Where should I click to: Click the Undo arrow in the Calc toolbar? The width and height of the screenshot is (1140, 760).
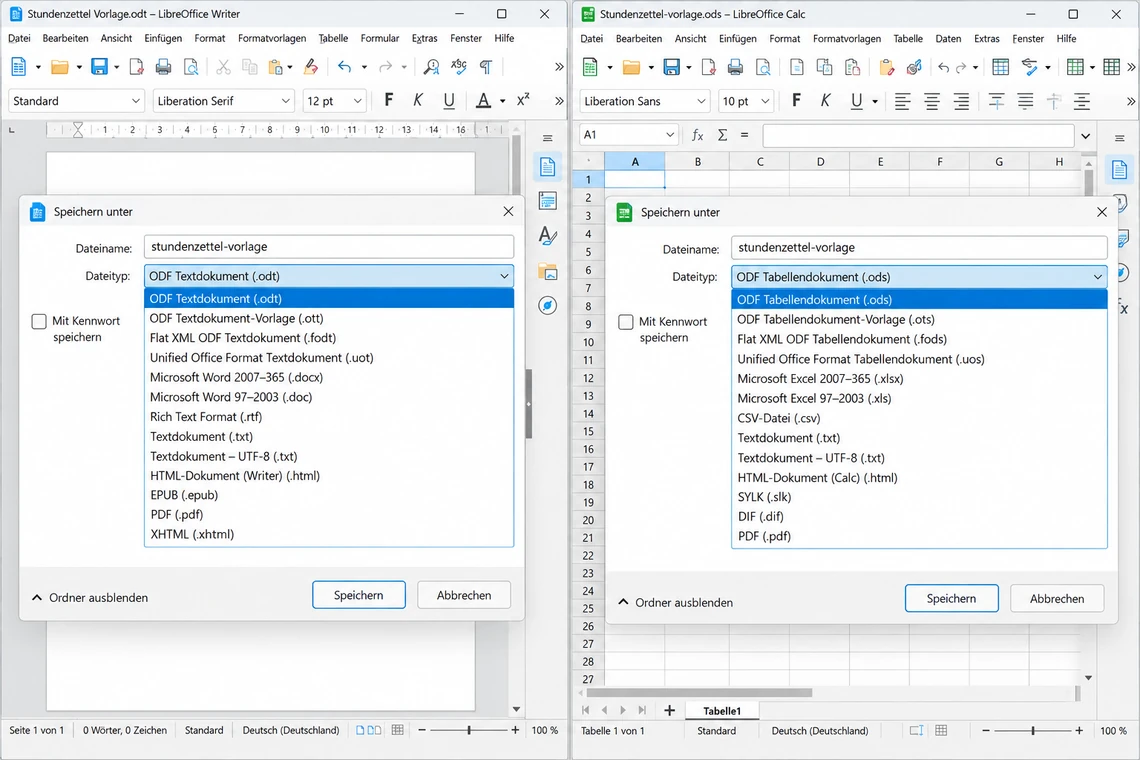[943, 67]
